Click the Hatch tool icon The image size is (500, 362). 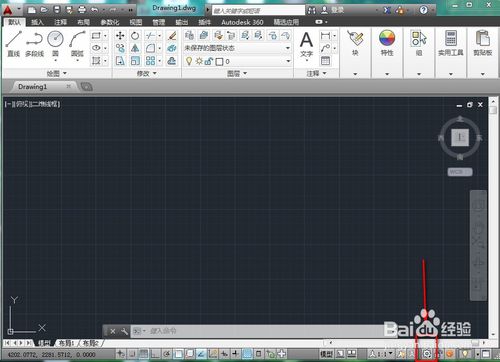[x=96, y=61]
